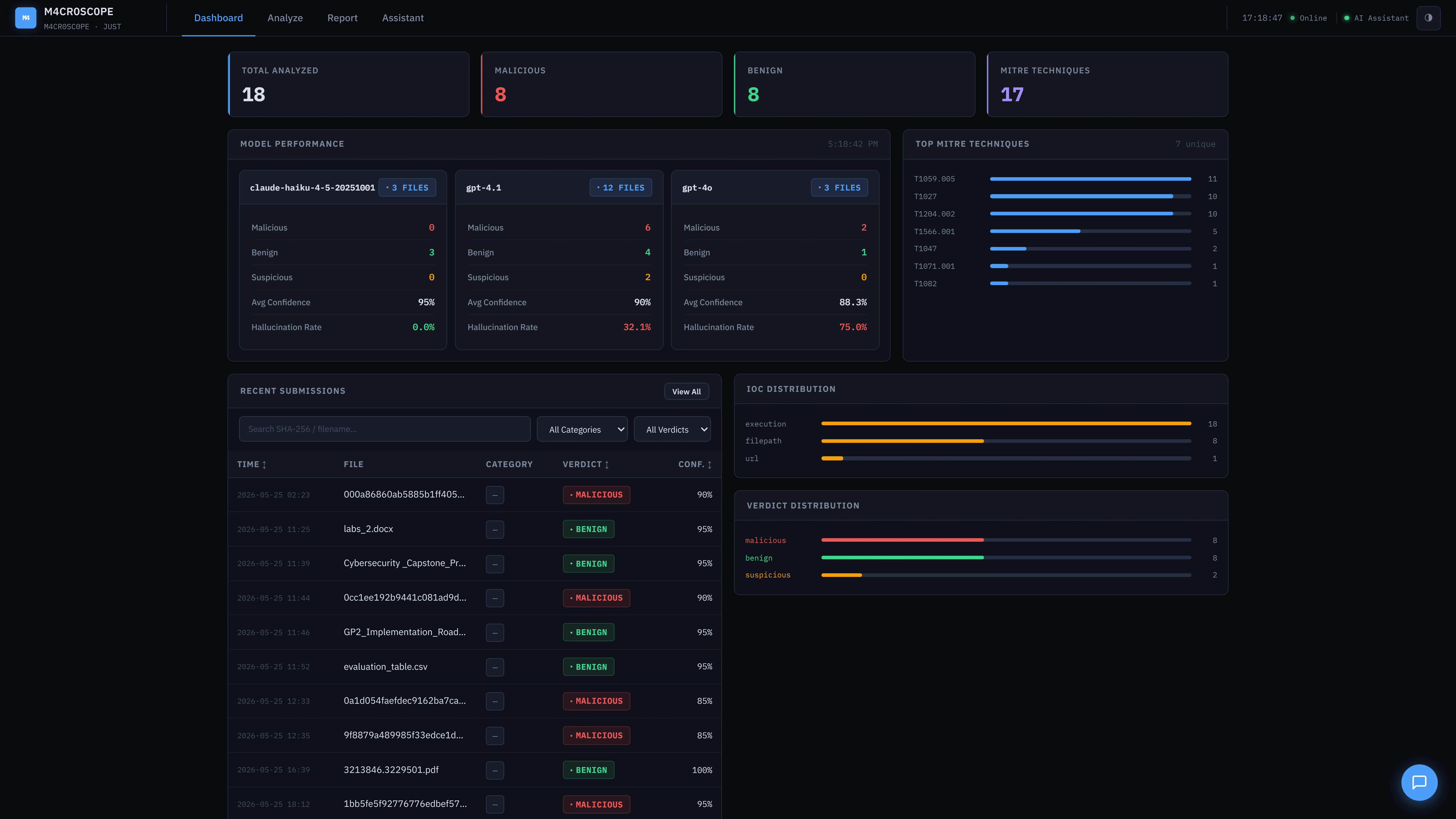
Task: Open the floating chat assistant button
Action: pos(1419,782)
